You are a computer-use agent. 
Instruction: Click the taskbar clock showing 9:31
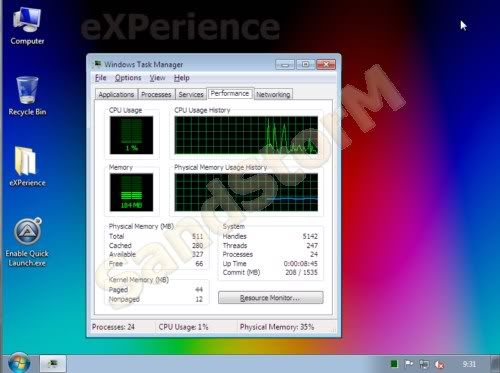coord(469,364)
